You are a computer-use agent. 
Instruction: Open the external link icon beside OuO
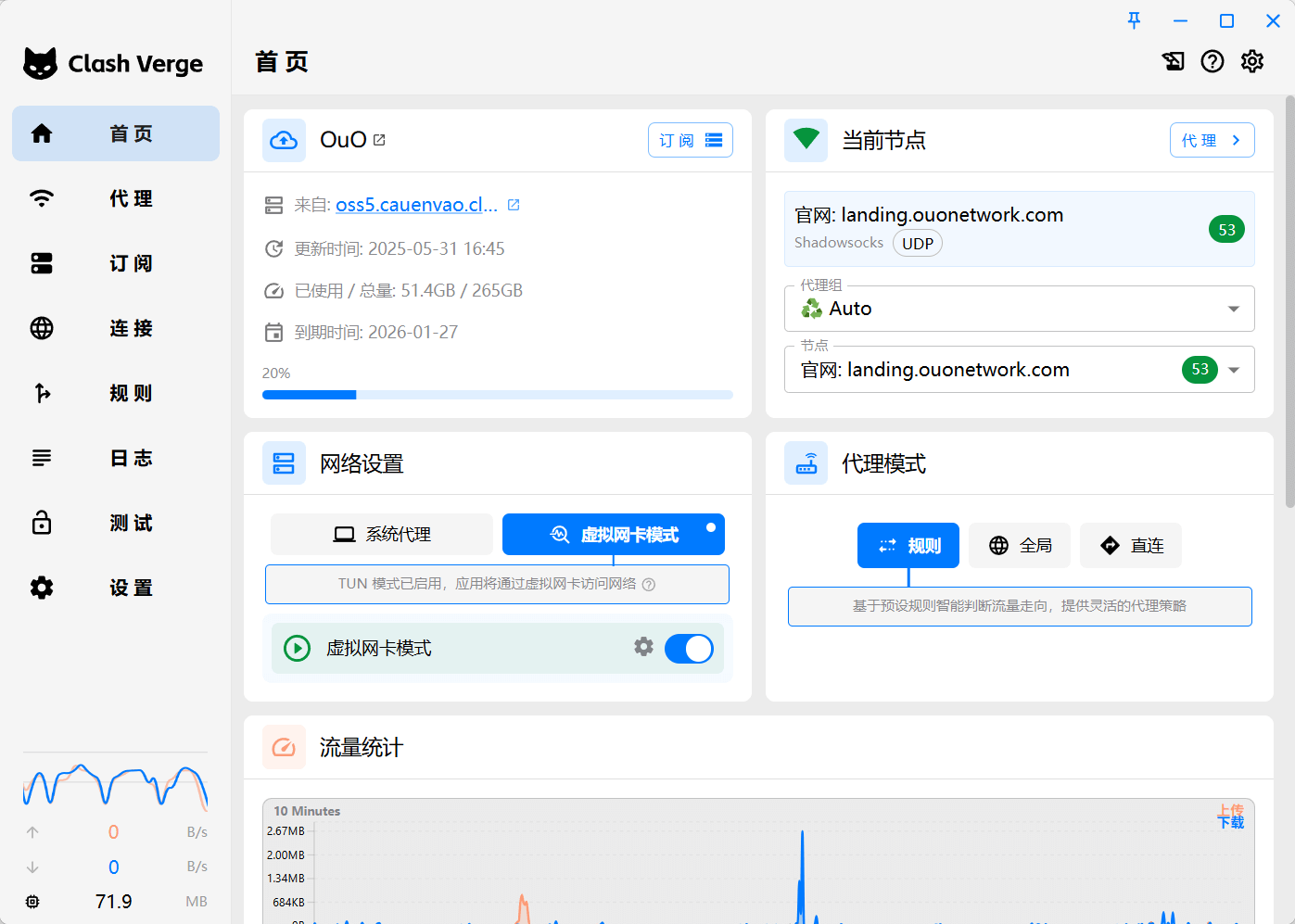[379, 140]
